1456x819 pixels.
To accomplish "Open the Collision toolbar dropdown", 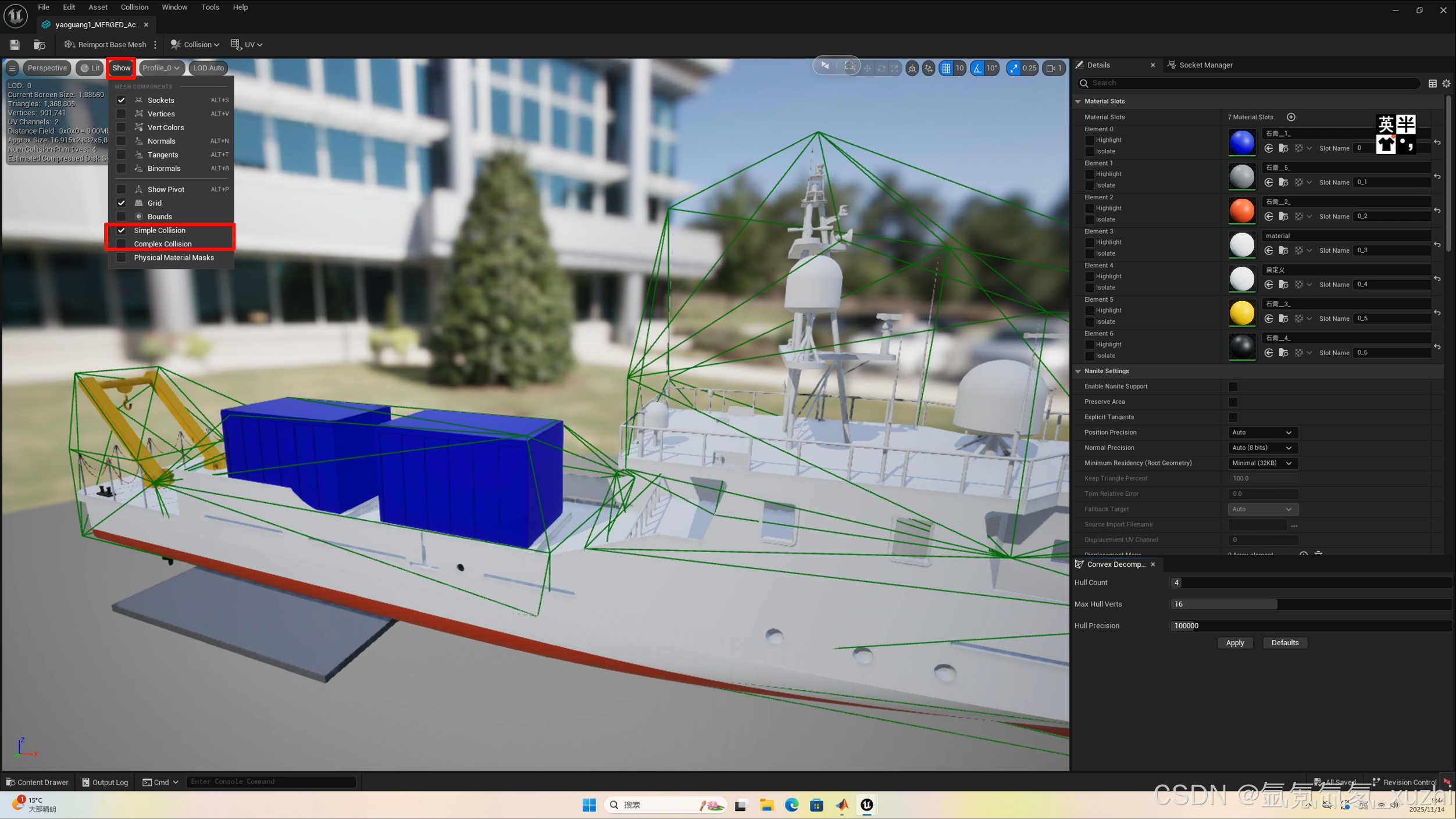I will click(195, 45).
